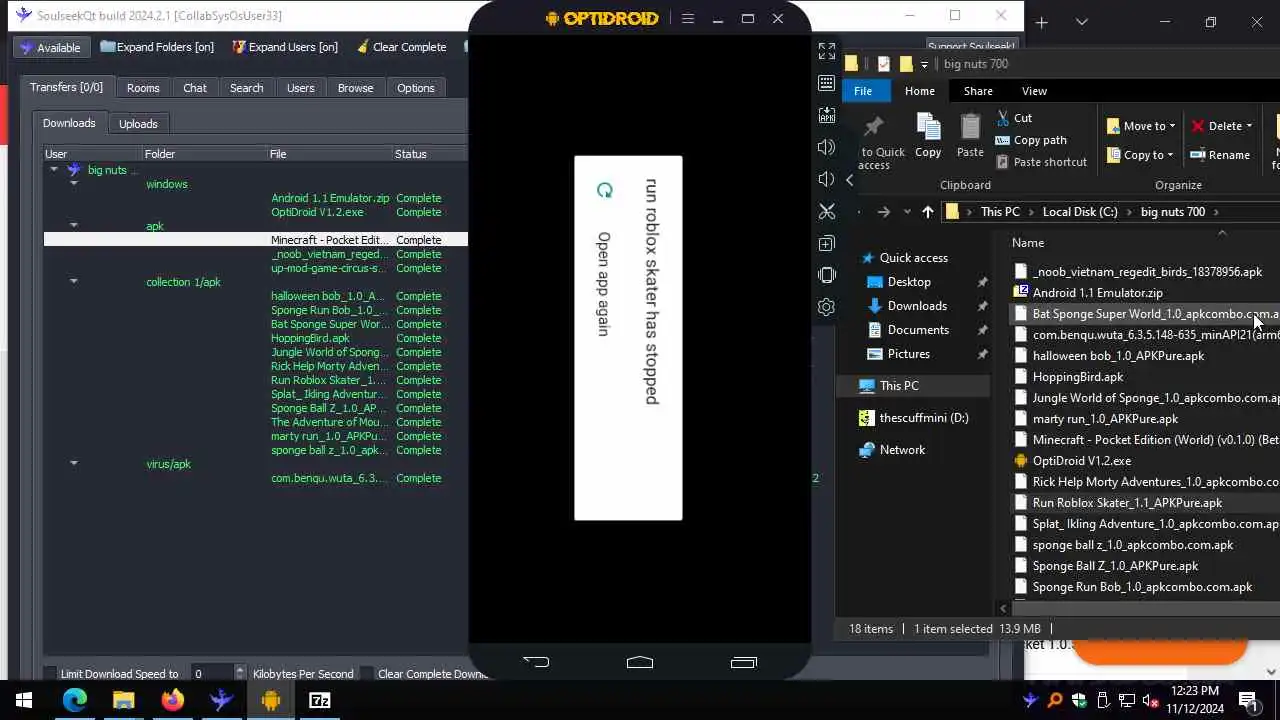Viewport: 1280px width, 720px height.
Task: Open the Delete dropdown arrow
Action: [x=1249, y=126]
